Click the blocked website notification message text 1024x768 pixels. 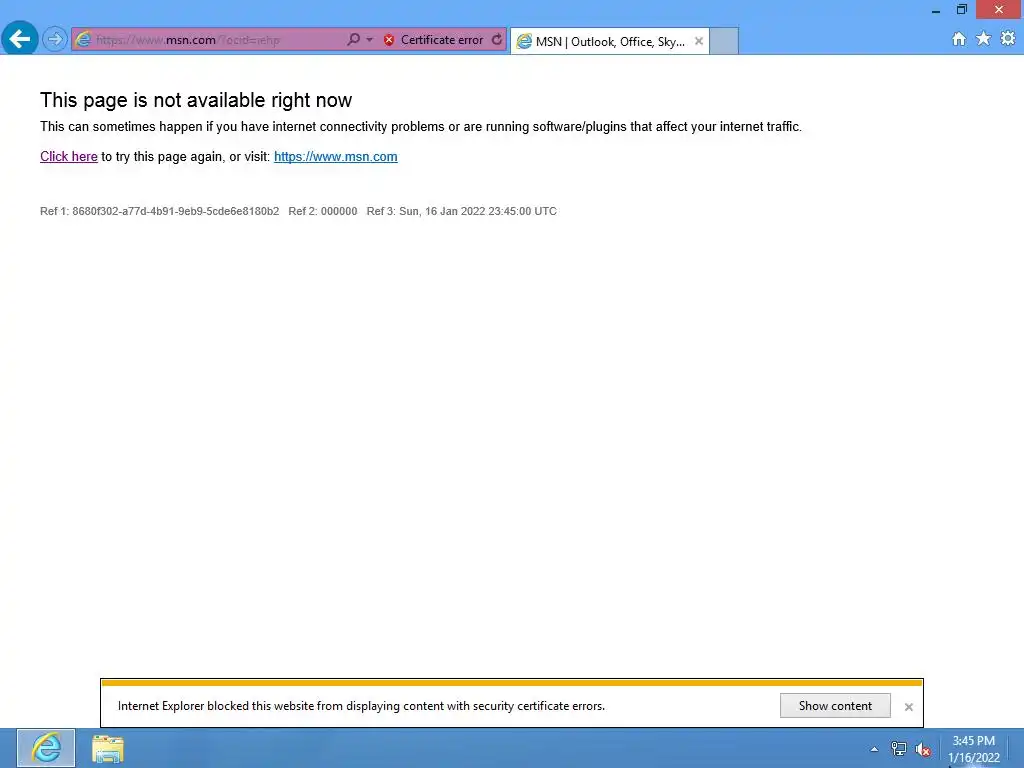[361, 706]
